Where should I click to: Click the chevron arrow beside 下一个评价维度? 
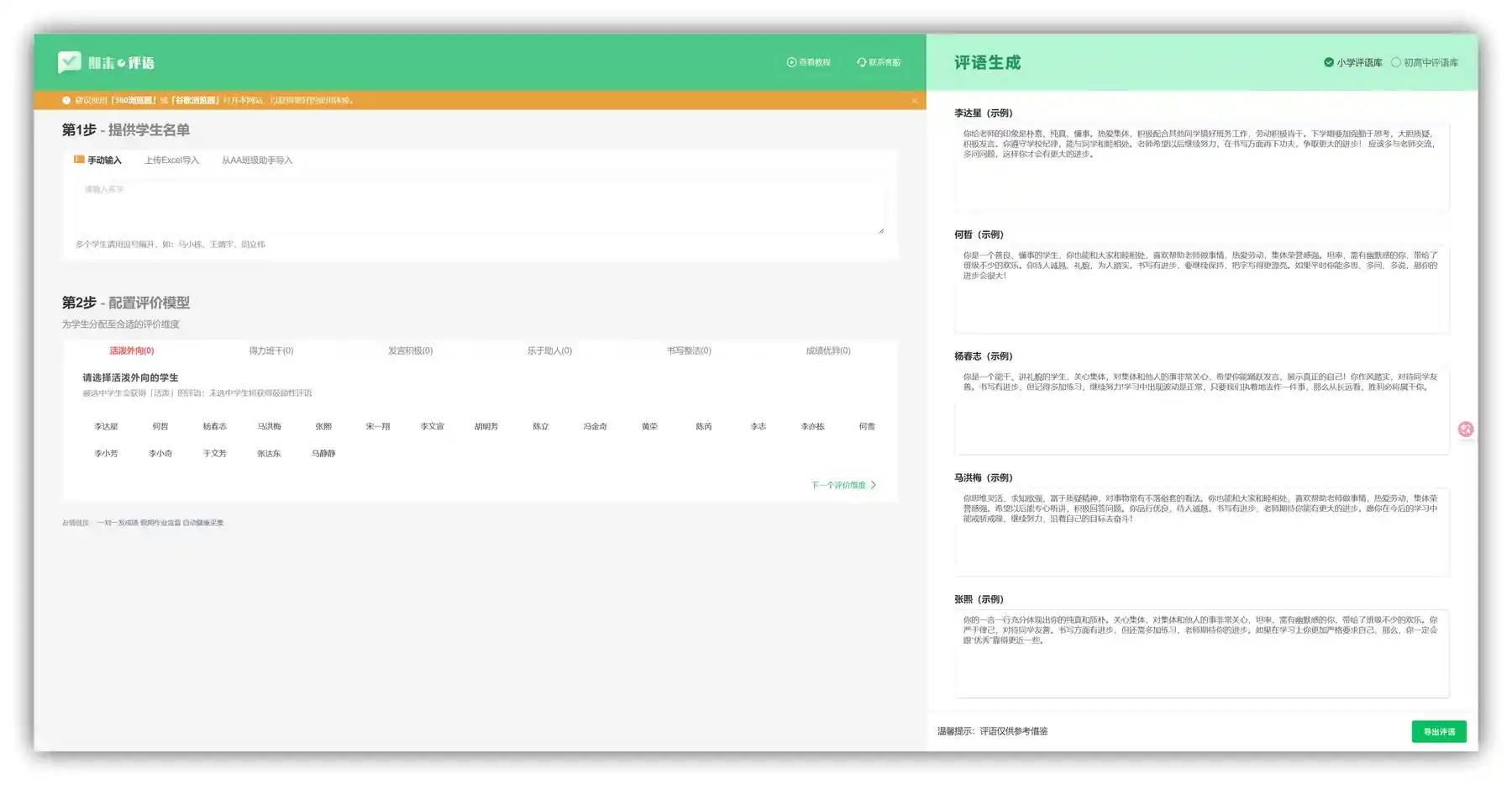pyautogui.click(x=874, y=485)
